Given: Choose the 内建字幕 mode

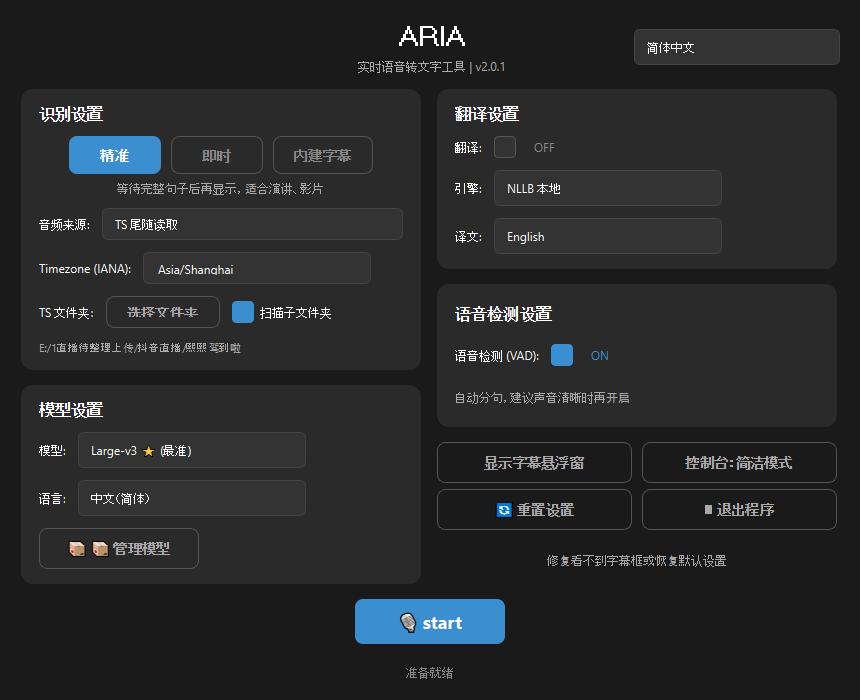Looking at the screenshot, I should (322, 155).
